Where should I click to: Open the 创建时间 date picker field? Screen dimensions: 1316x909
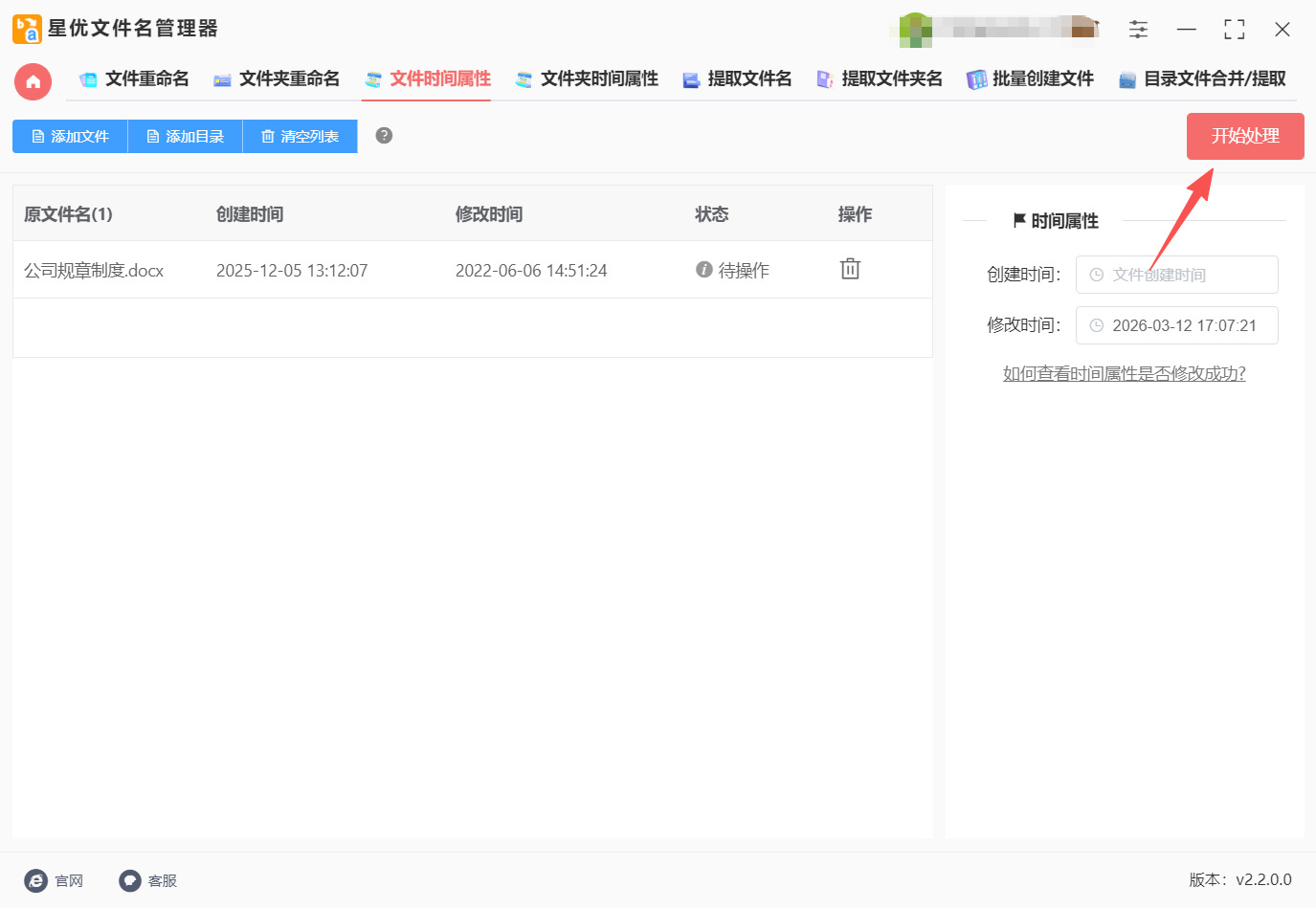[1177, 275]
